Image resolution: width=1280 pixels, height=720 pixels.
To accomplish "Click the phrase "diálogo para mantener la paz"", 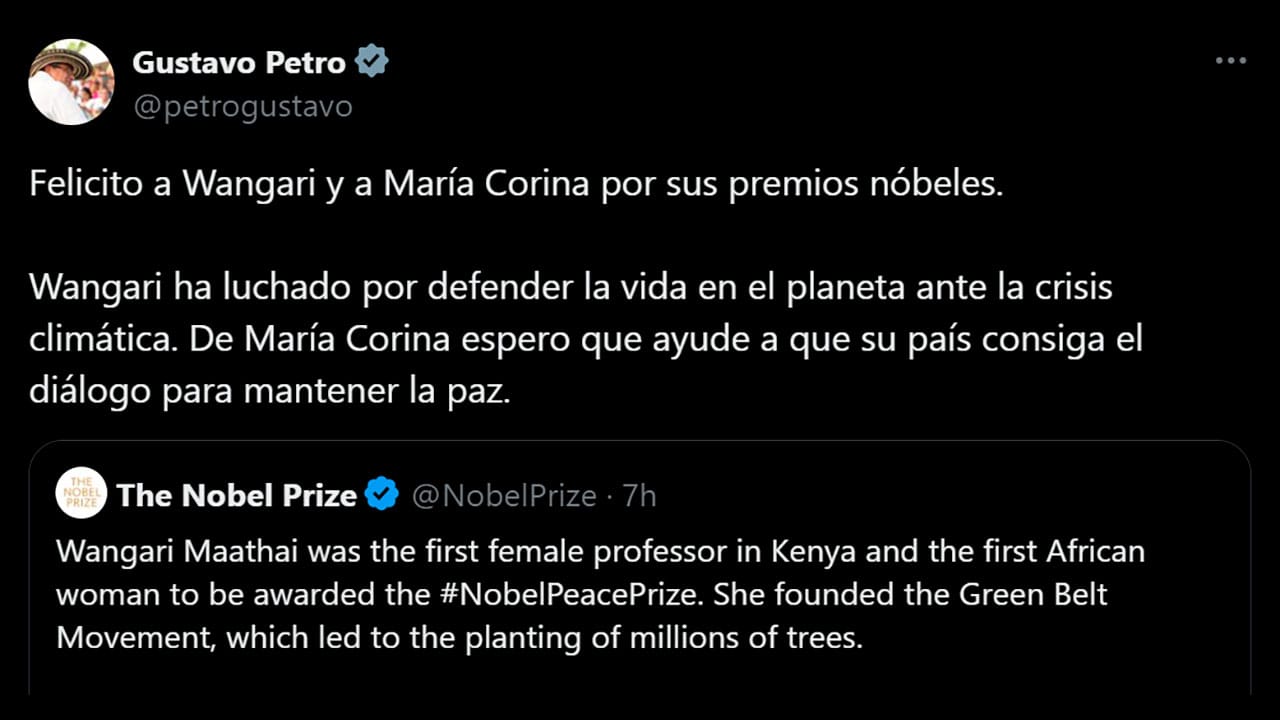I will click(270, 390).
